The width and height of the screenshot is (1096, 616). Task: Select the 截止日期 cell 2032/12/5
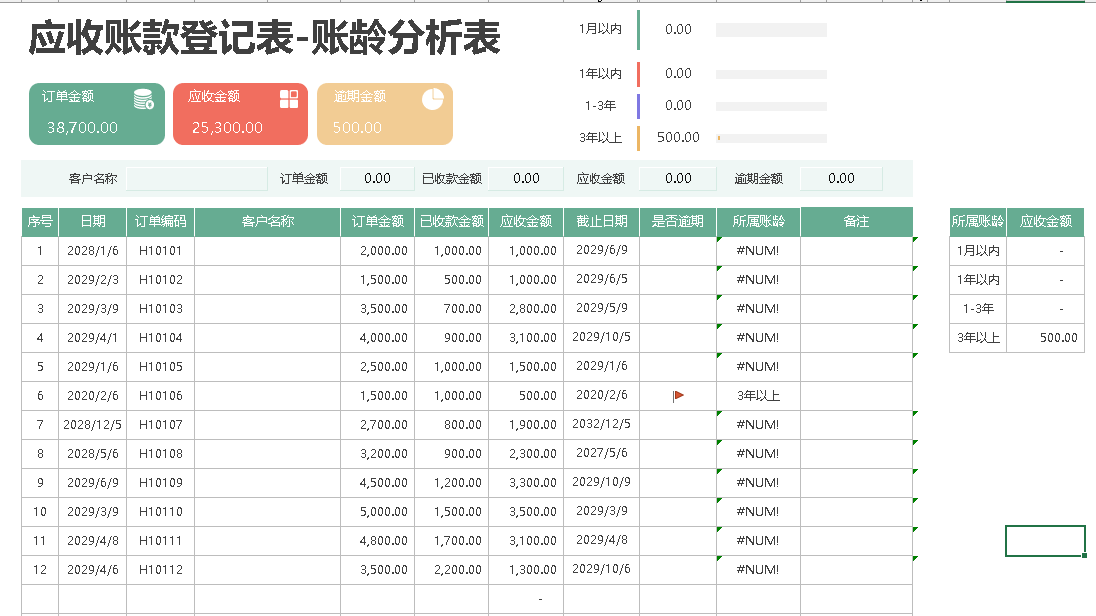tap(601, 424)
